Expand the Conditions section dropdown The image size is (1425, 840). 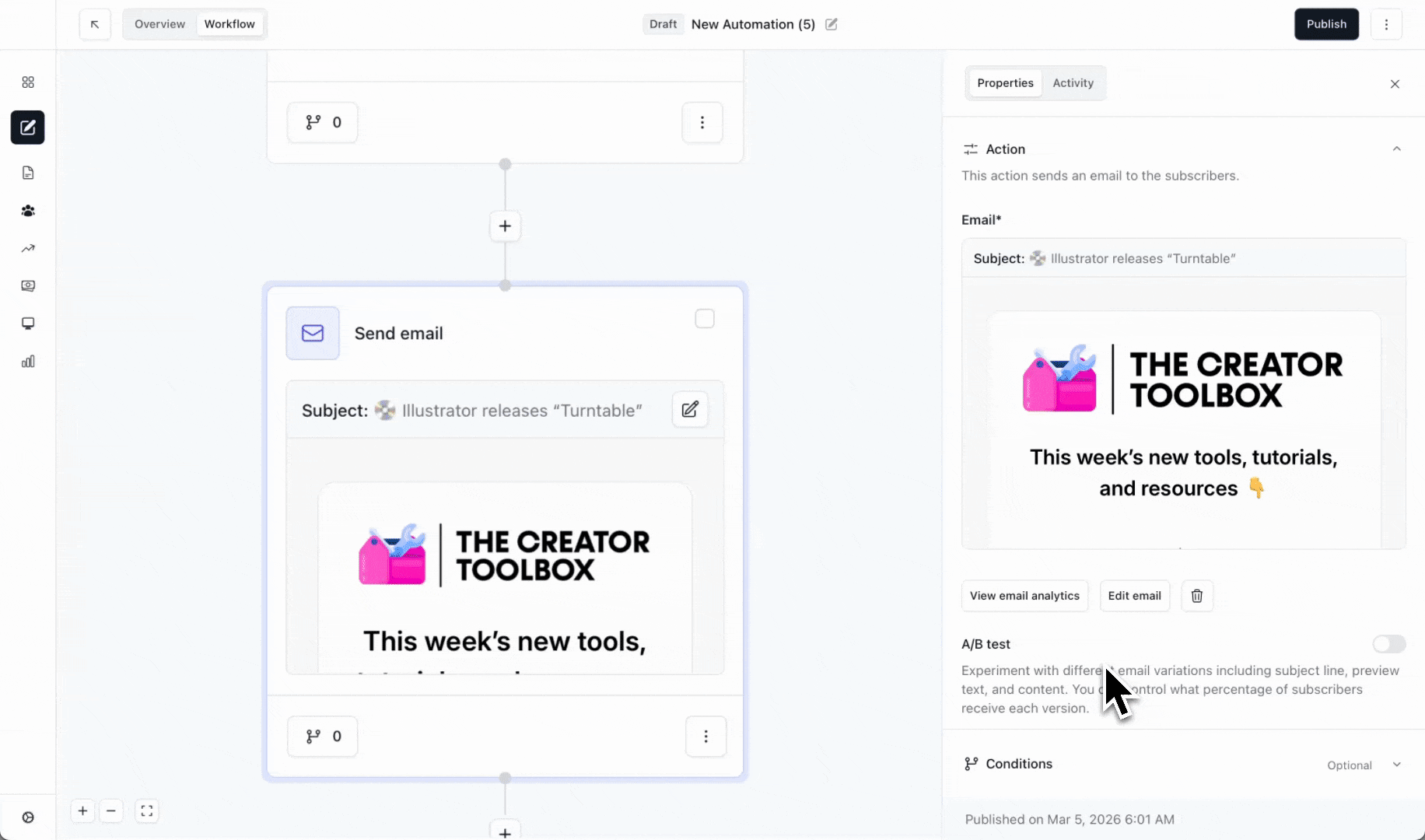point(1395,765)
